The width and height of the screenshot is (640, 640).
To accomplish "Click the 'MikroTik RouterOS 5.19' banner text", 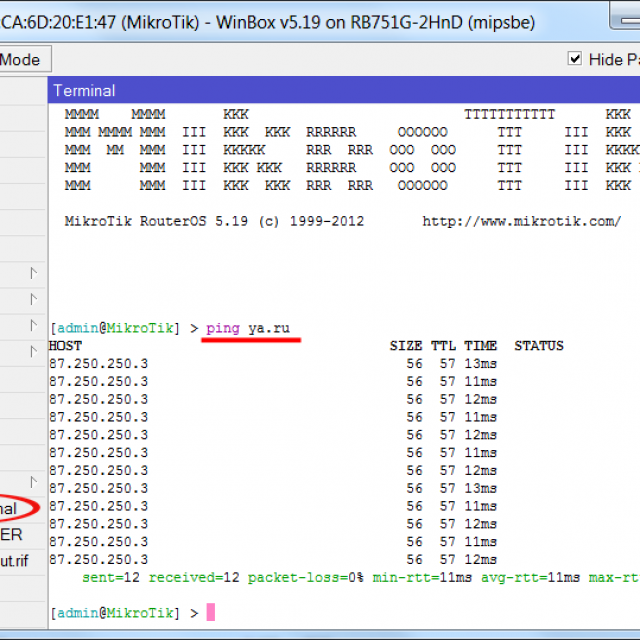I will pos(156,222).
